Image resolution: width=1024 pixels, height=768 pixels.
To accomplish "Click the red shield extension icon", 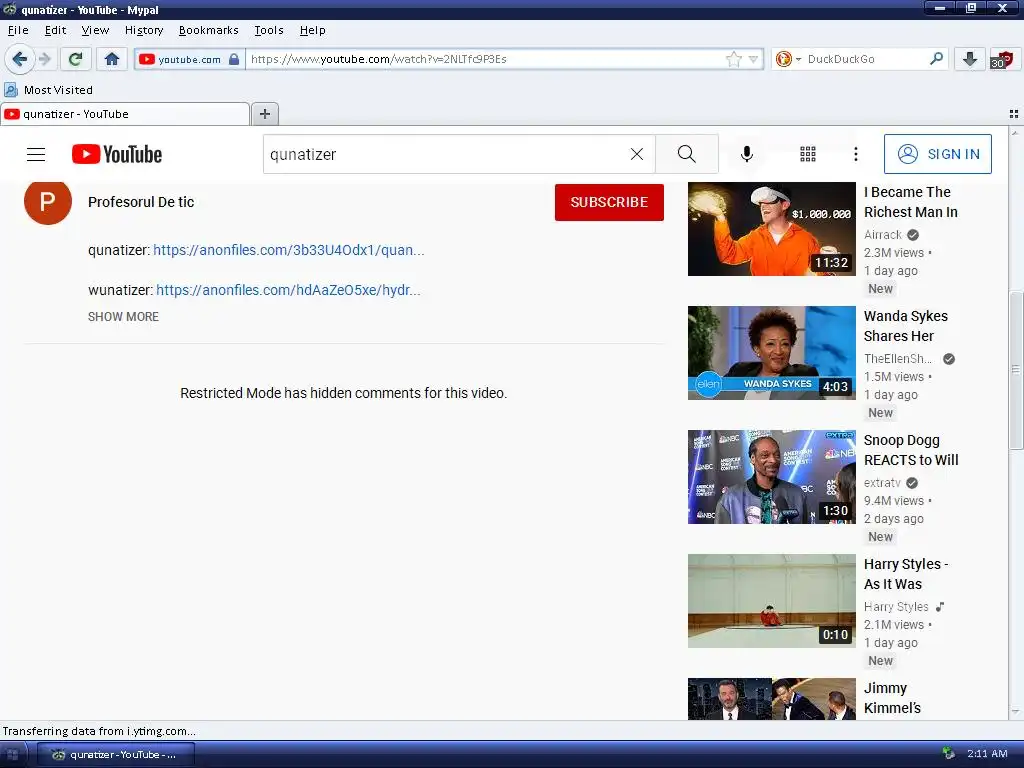I will [1001, 59].
